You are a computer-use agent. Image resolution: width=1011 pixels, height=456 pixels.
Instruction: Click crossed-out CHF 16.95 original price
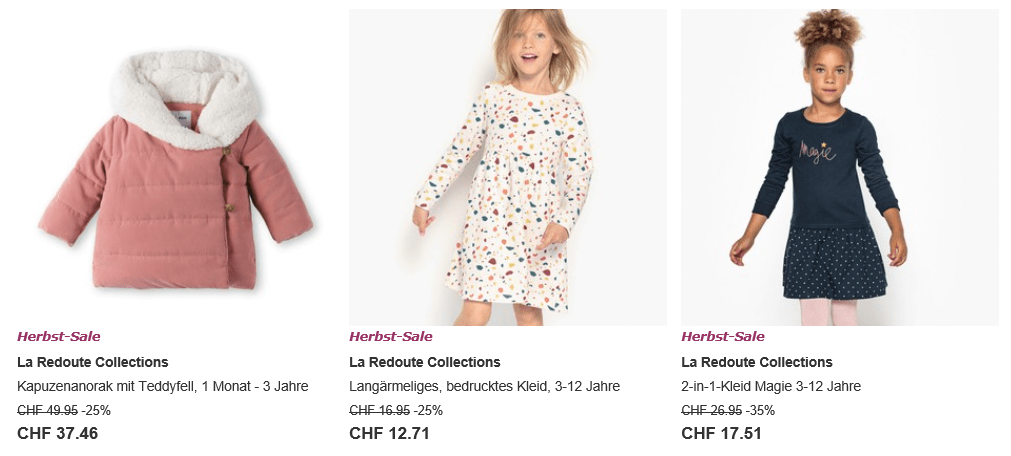tap(379, 410)
